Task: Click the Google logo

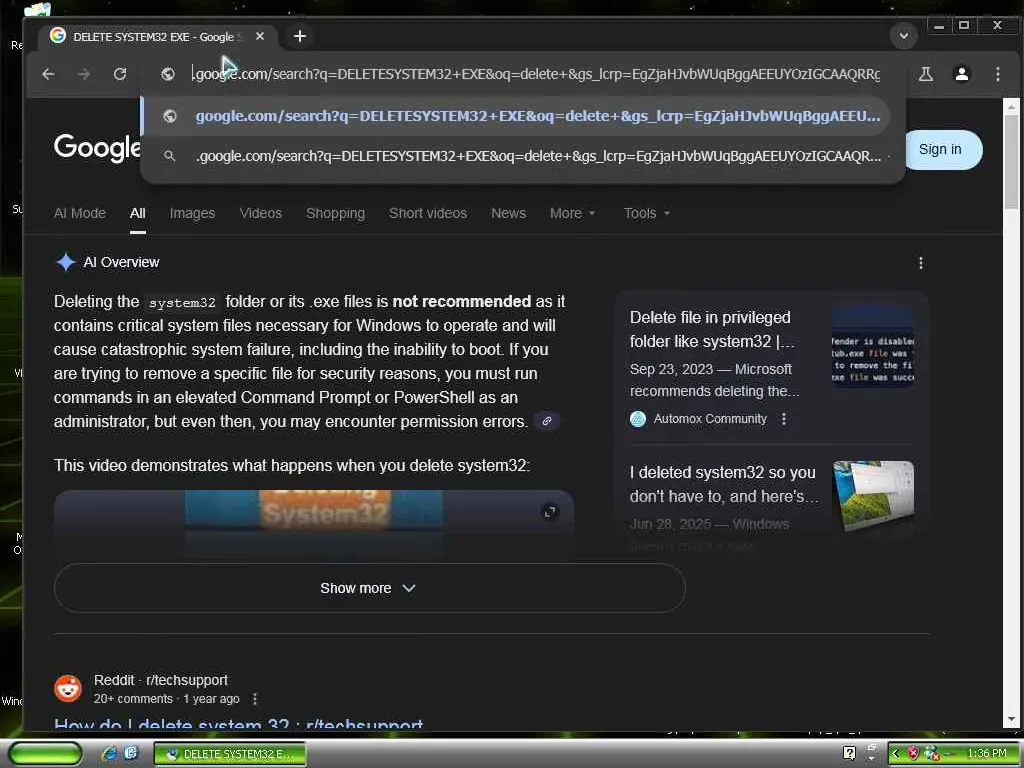Action: pyautogui.click(x=97, y=148)
